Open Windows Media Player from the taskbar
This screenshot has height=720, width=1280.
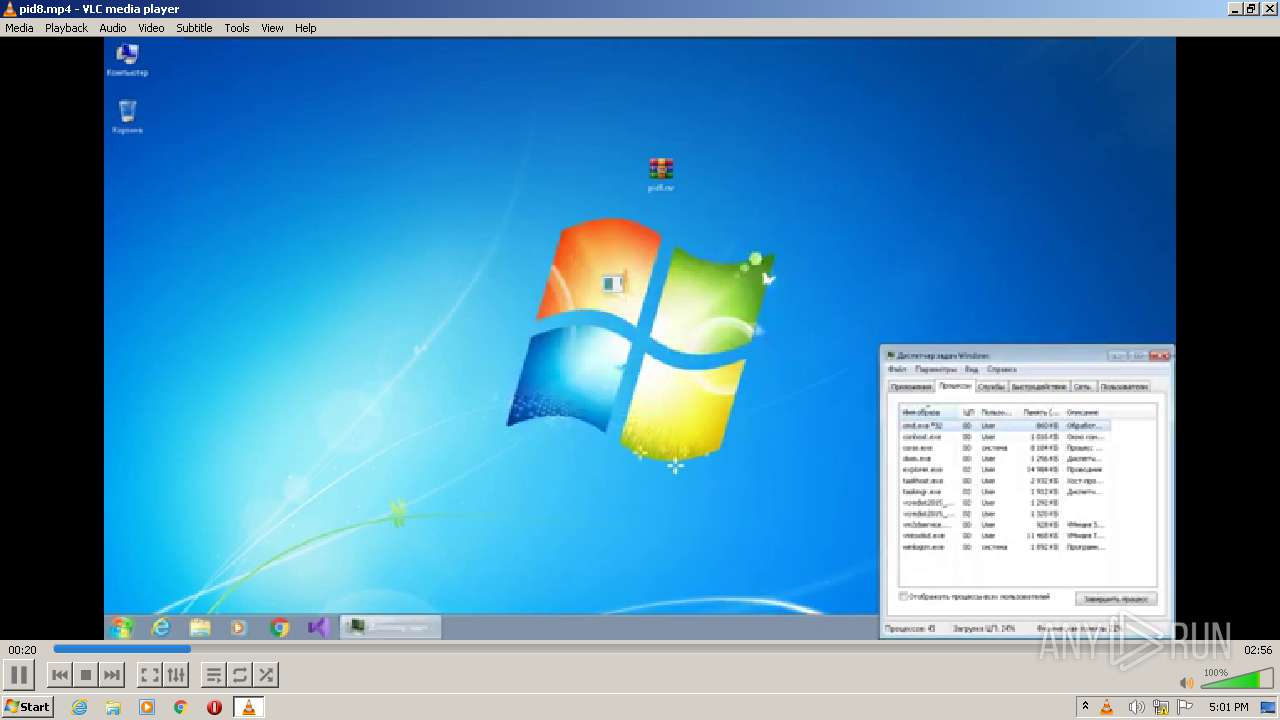point(147,707)
